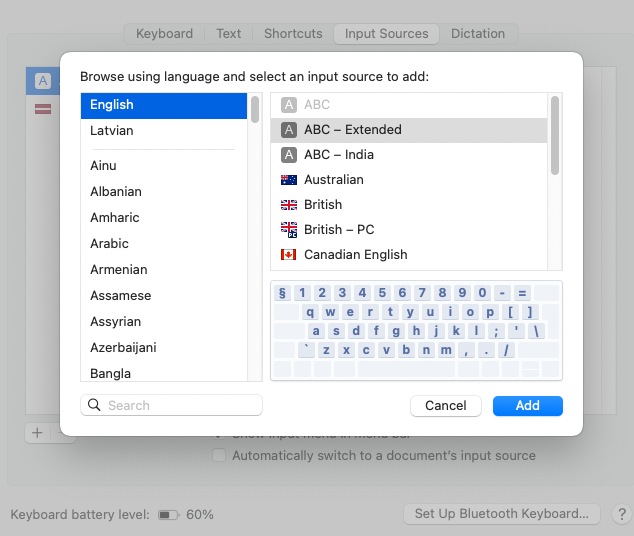This screenshot has height=536, width=634.
Task: Click the m key in keyboard preview
Action: 446,350
